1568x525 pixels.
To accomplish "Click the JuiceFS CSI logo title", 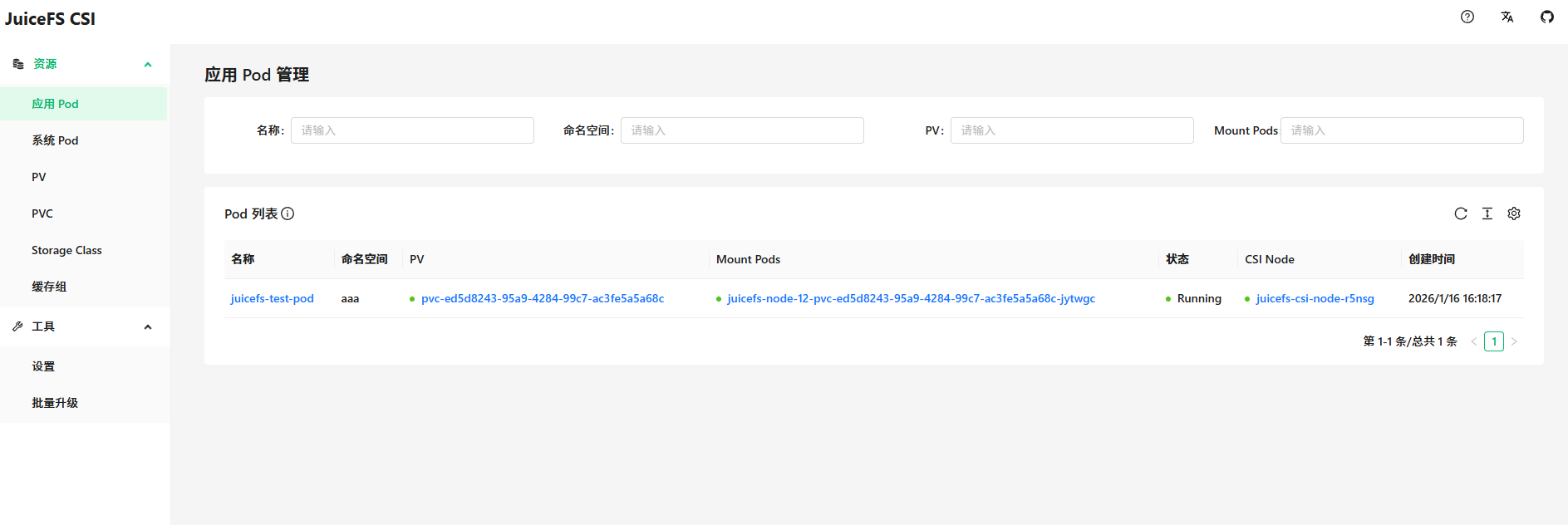I will click(x=50, y=18).
